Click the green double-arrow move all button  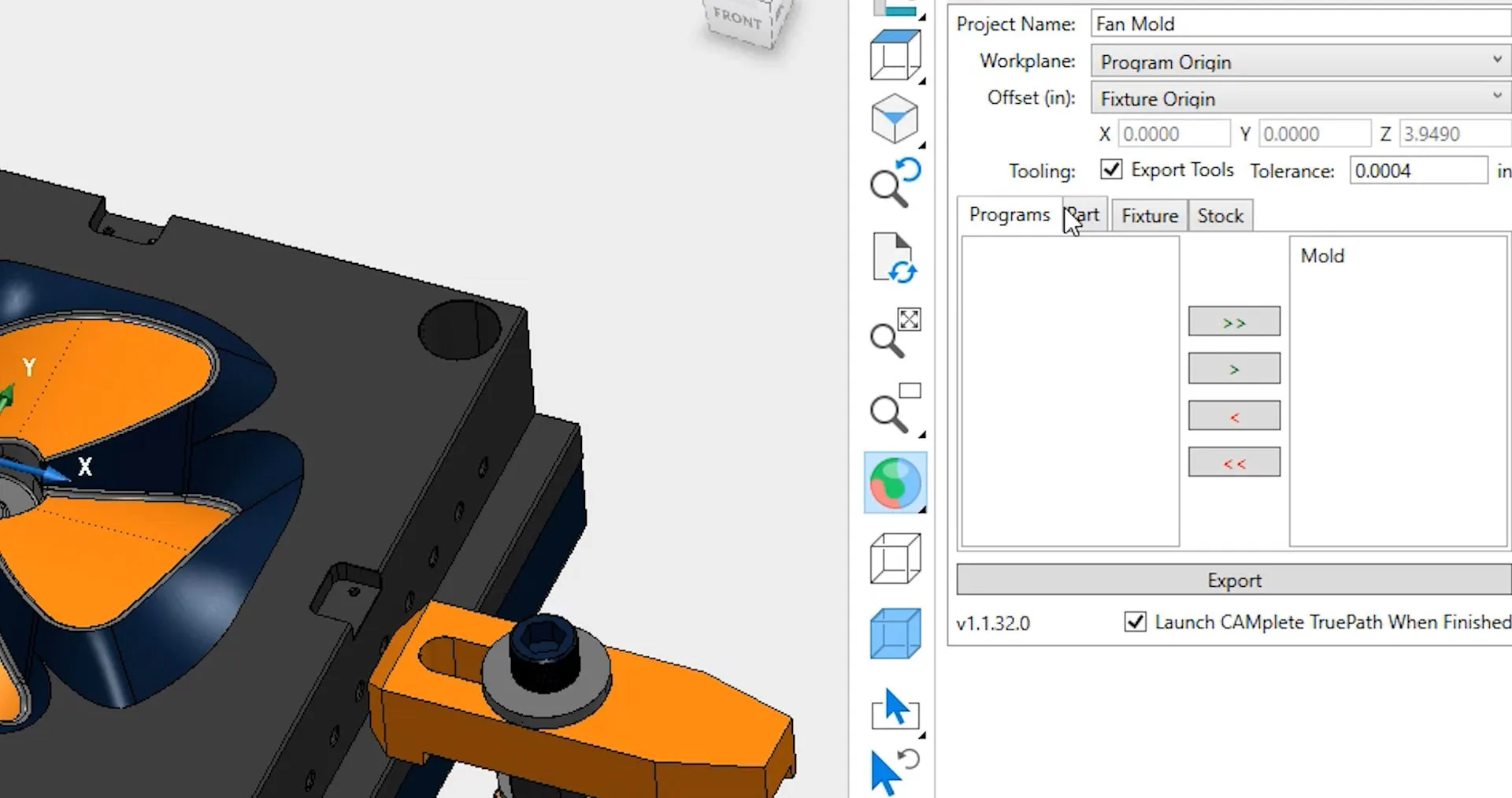[x=1234, y=322]
